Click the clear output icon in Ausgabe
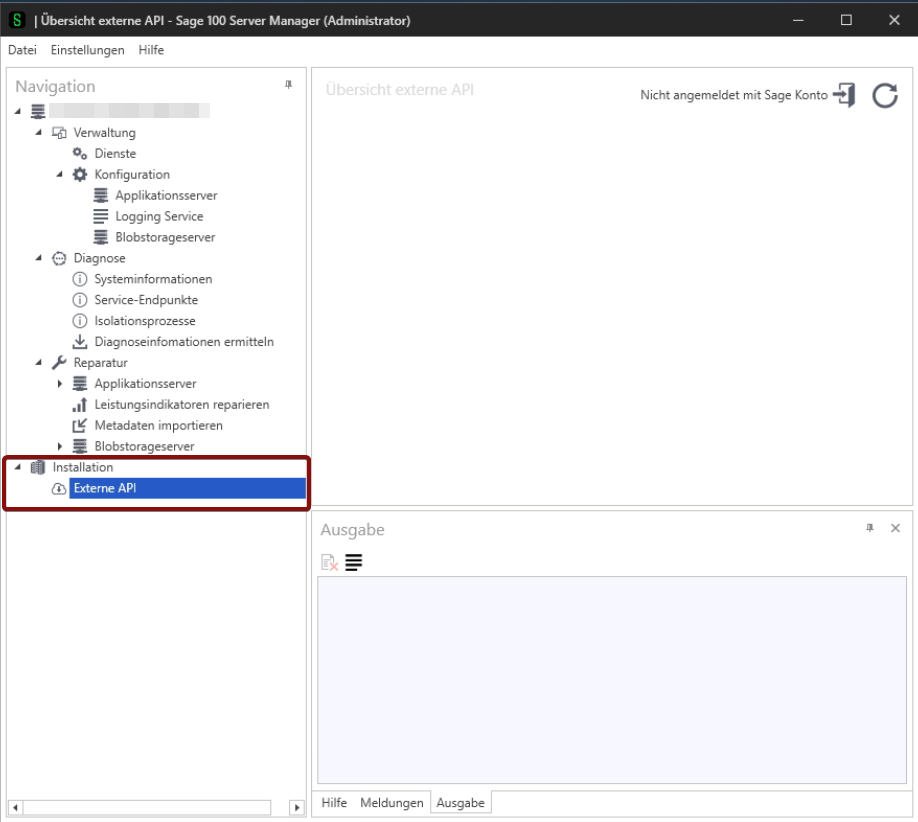The width and height of the screenshot is (918, 822). (330, 563)
